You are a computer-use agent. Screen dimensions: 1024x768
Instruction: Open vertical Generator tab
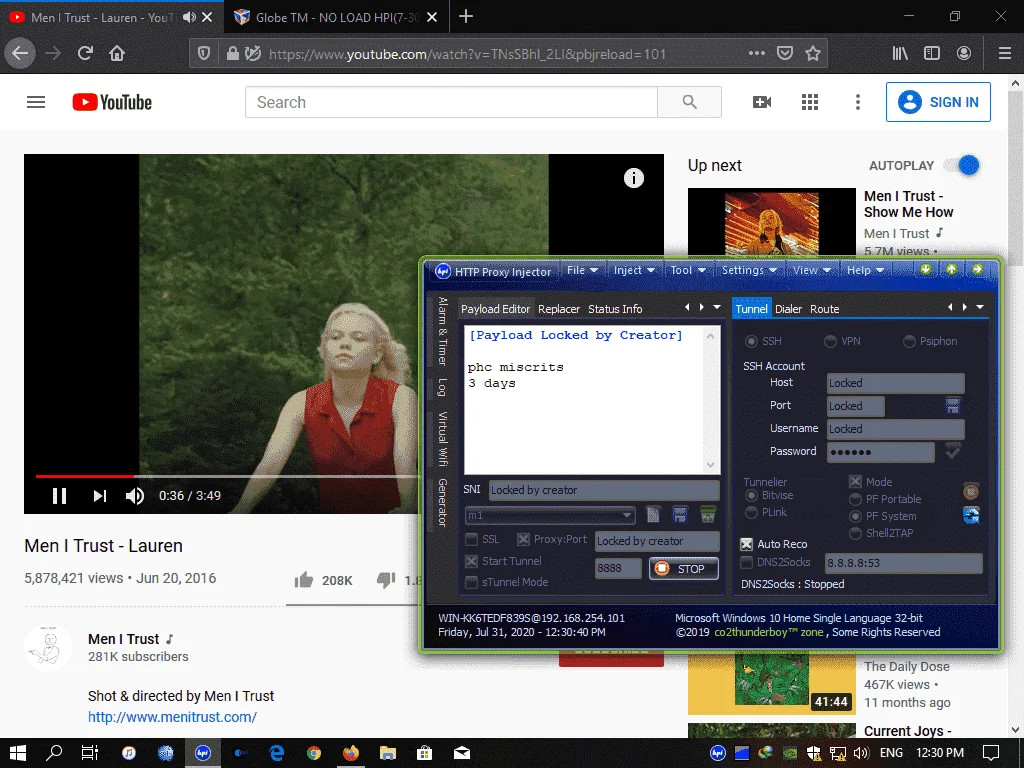[442, 502]
